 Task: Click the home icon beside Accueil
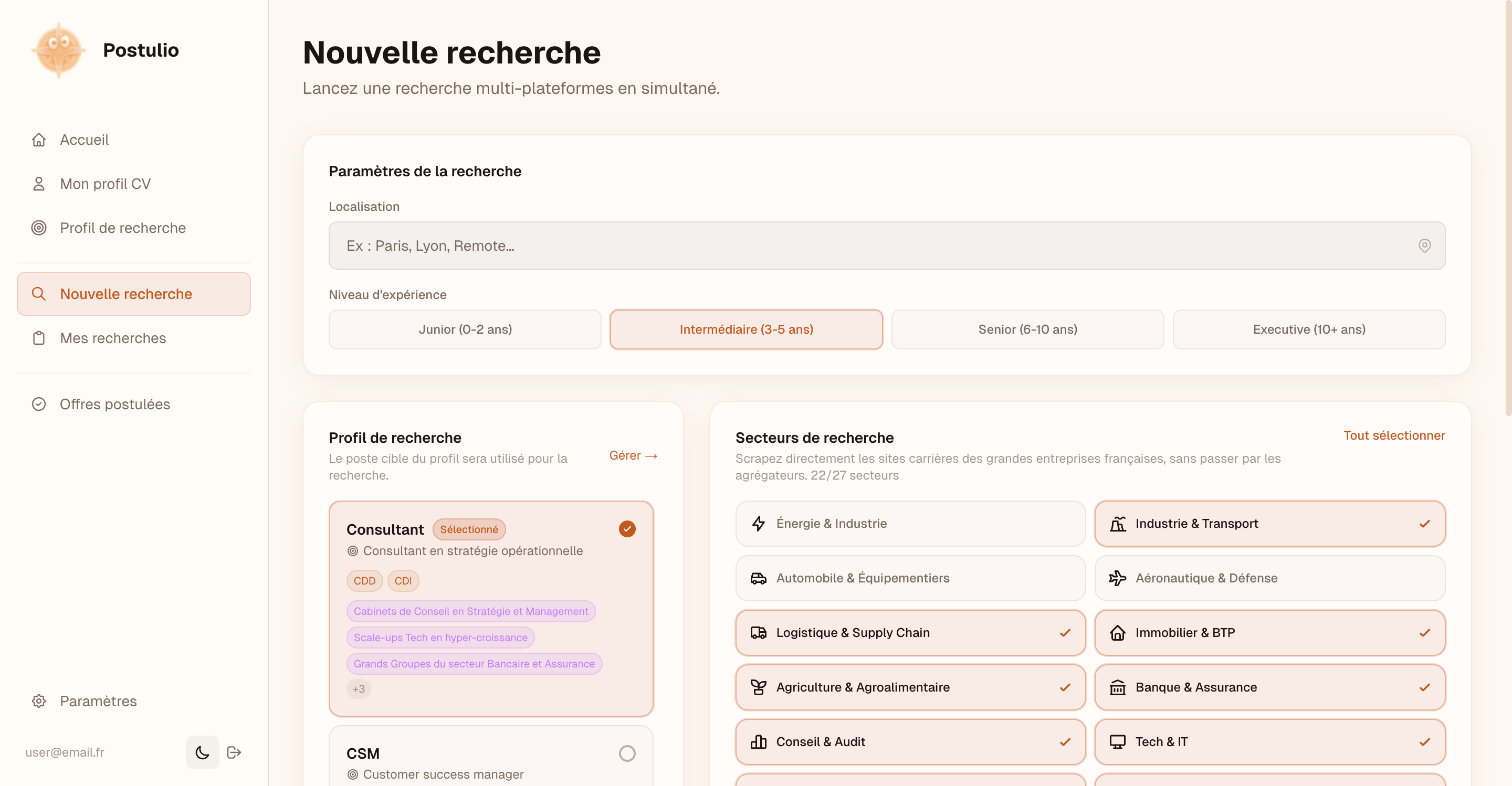(x=39, y=140)
